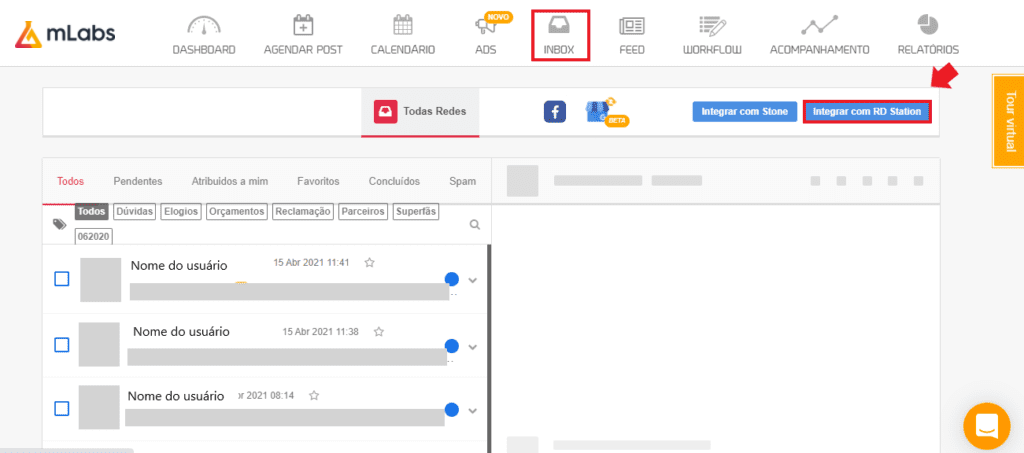Click the tags label icon

point(59,225)
